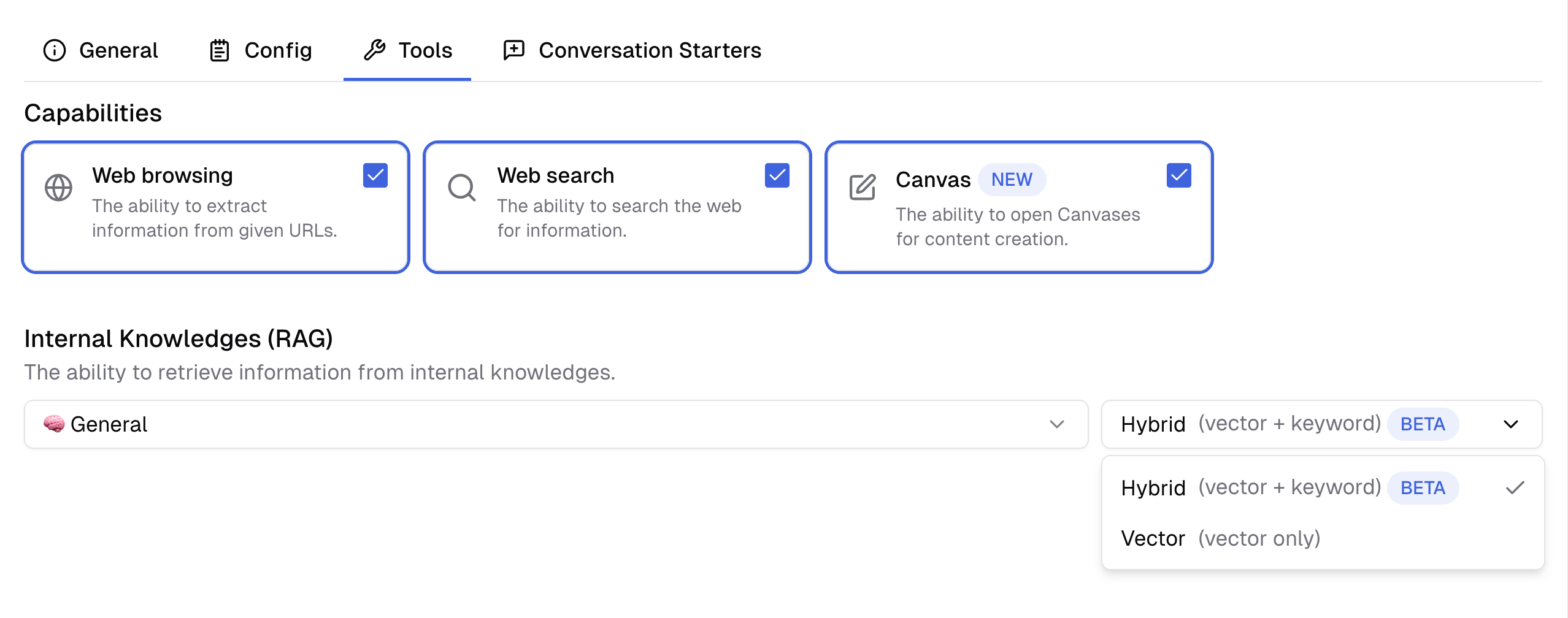Disable the Web browsing capability checkbox
Image resolution: width=1568 pixels, height=618 pixels.
pos(375,175)
